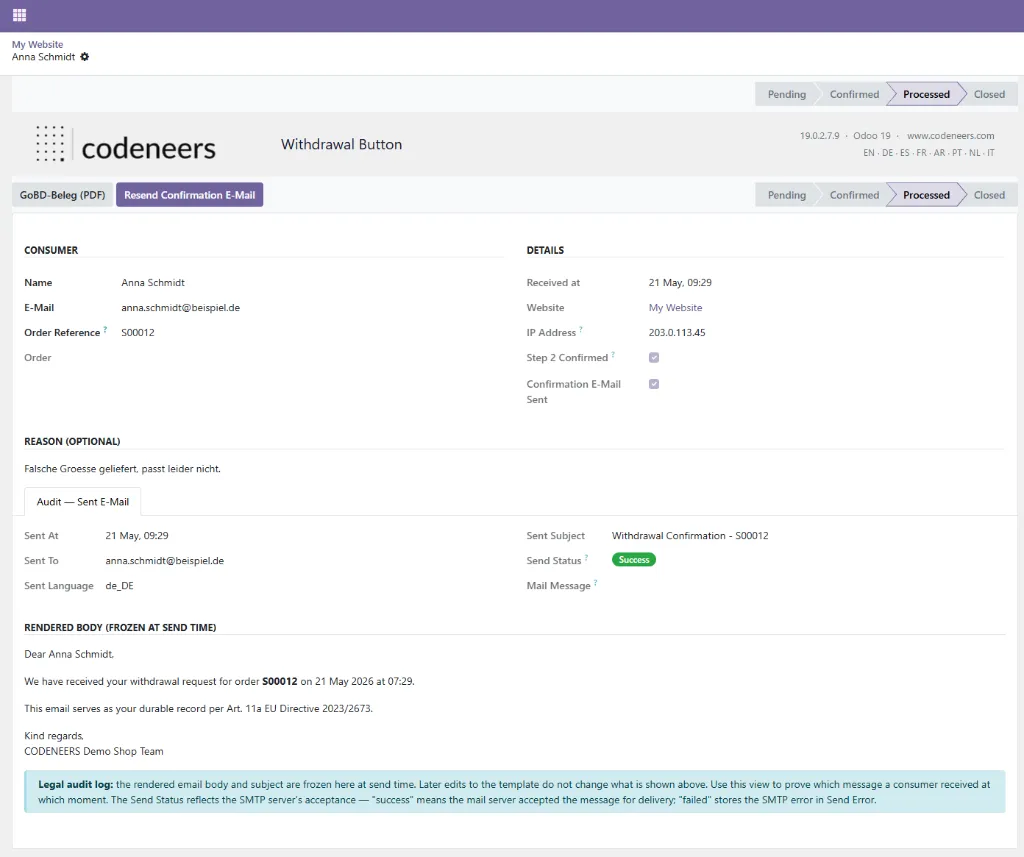
Task: Click the version number 19.0.2.7.9
Action: pyautogui.click(x=820, y=136)
